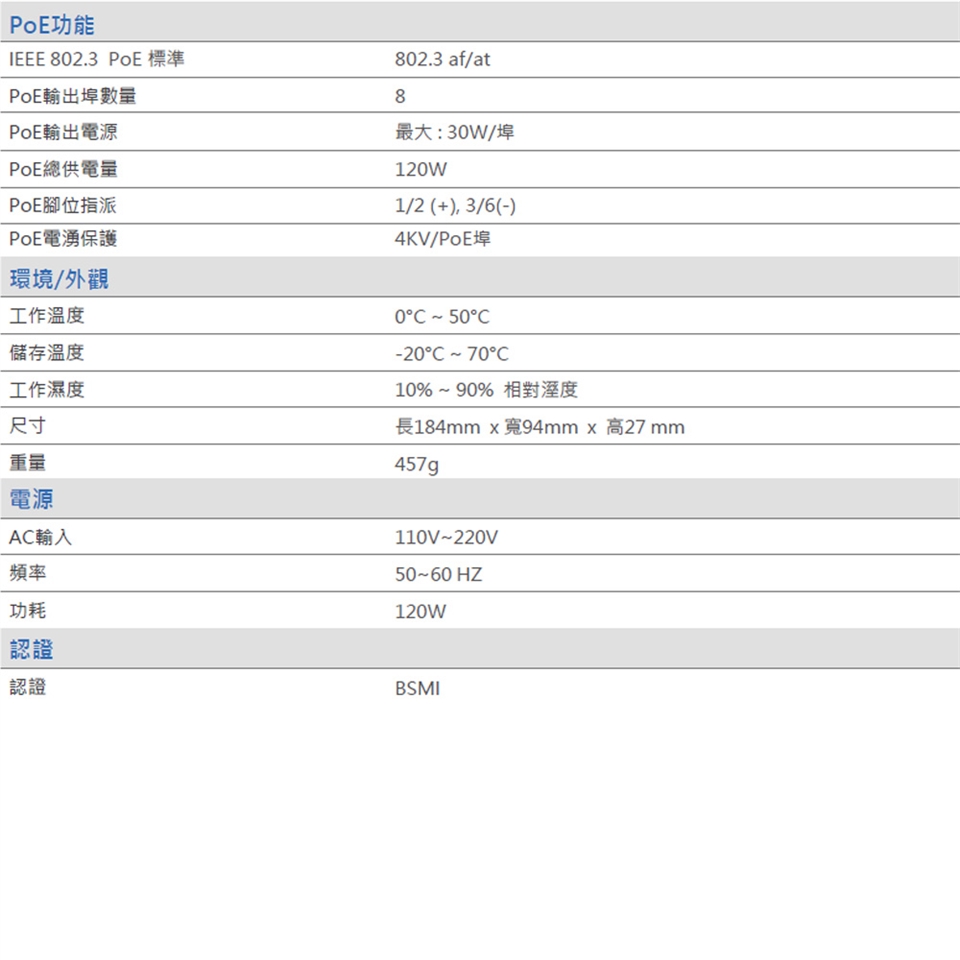Click the 50~60 HZ frequency value
Image resolution: width=960 pixels, height=960 pixels.
tap(438, 575)
